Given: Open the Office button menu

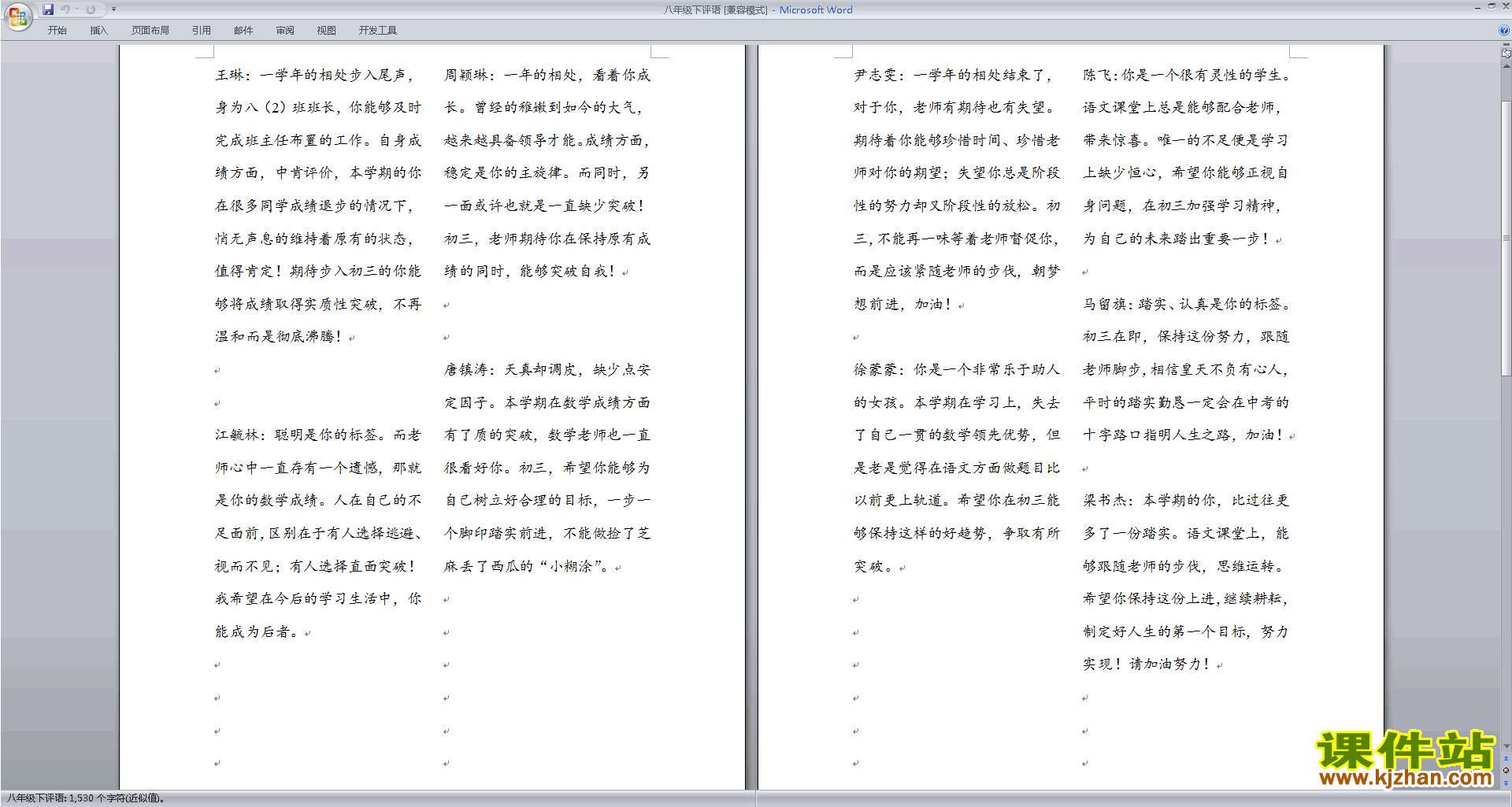Looking at the screenshot, I should coord(17,16).
